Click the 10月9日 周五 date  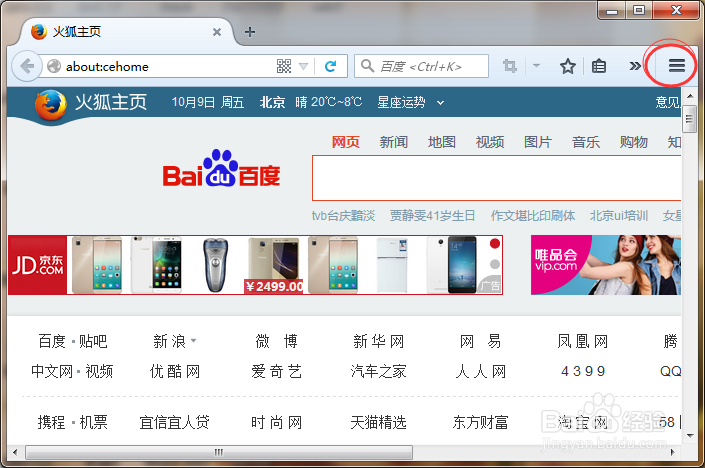click(208, 103)
